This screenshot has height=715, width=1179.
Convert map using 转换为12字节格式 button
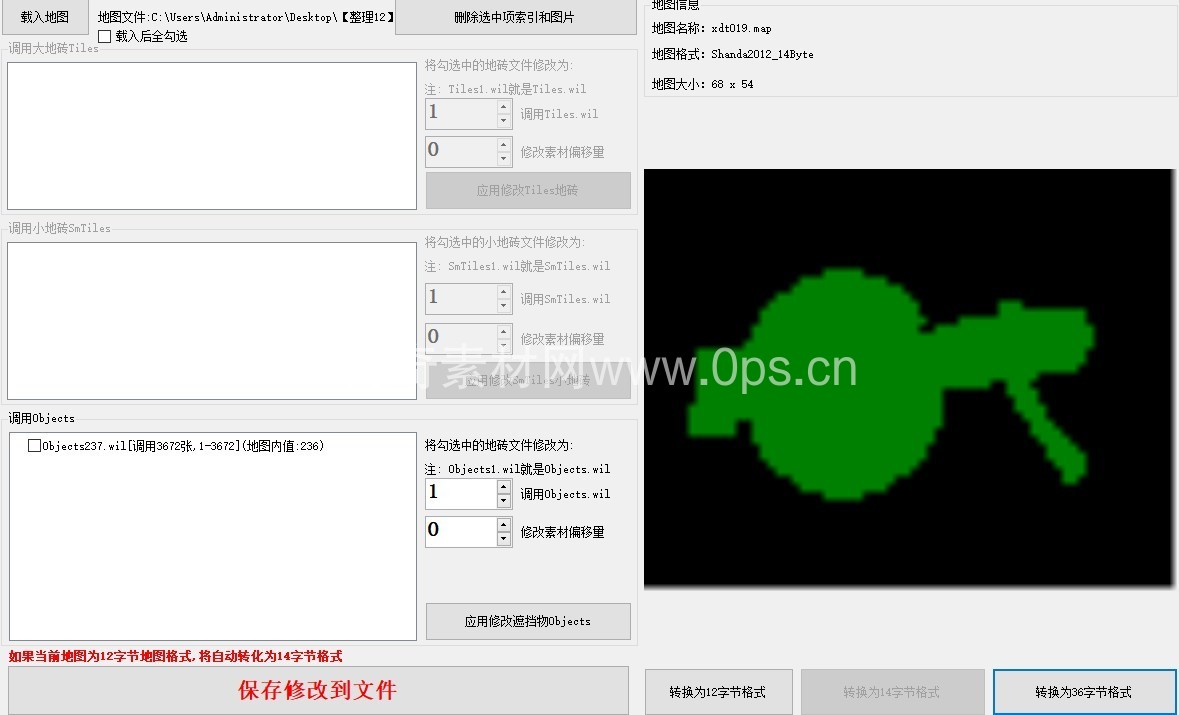(718, 692)
